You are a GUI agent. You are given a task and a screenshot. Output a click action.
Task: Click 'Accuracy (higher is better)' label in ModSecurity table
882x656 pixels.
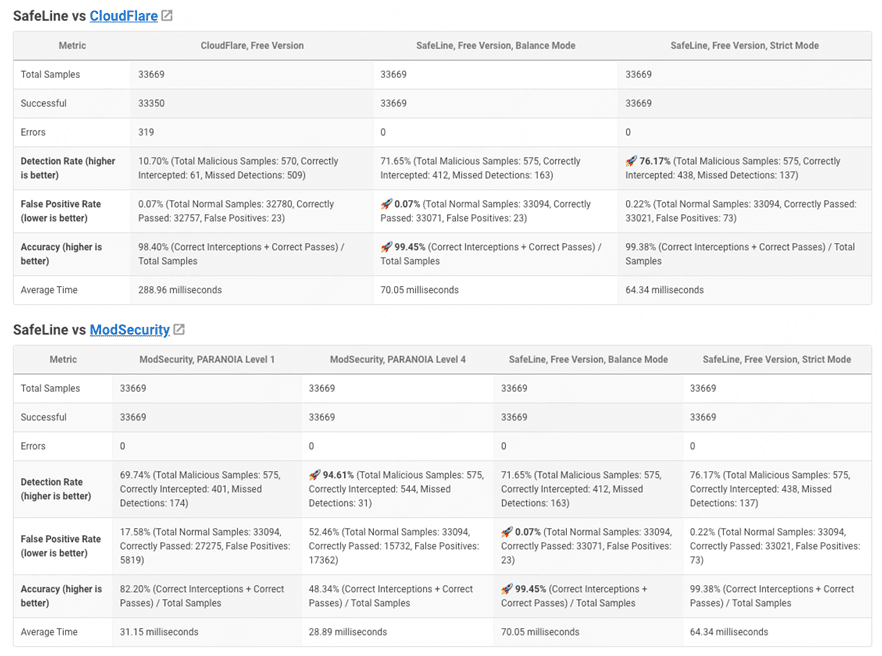[61, 596]
